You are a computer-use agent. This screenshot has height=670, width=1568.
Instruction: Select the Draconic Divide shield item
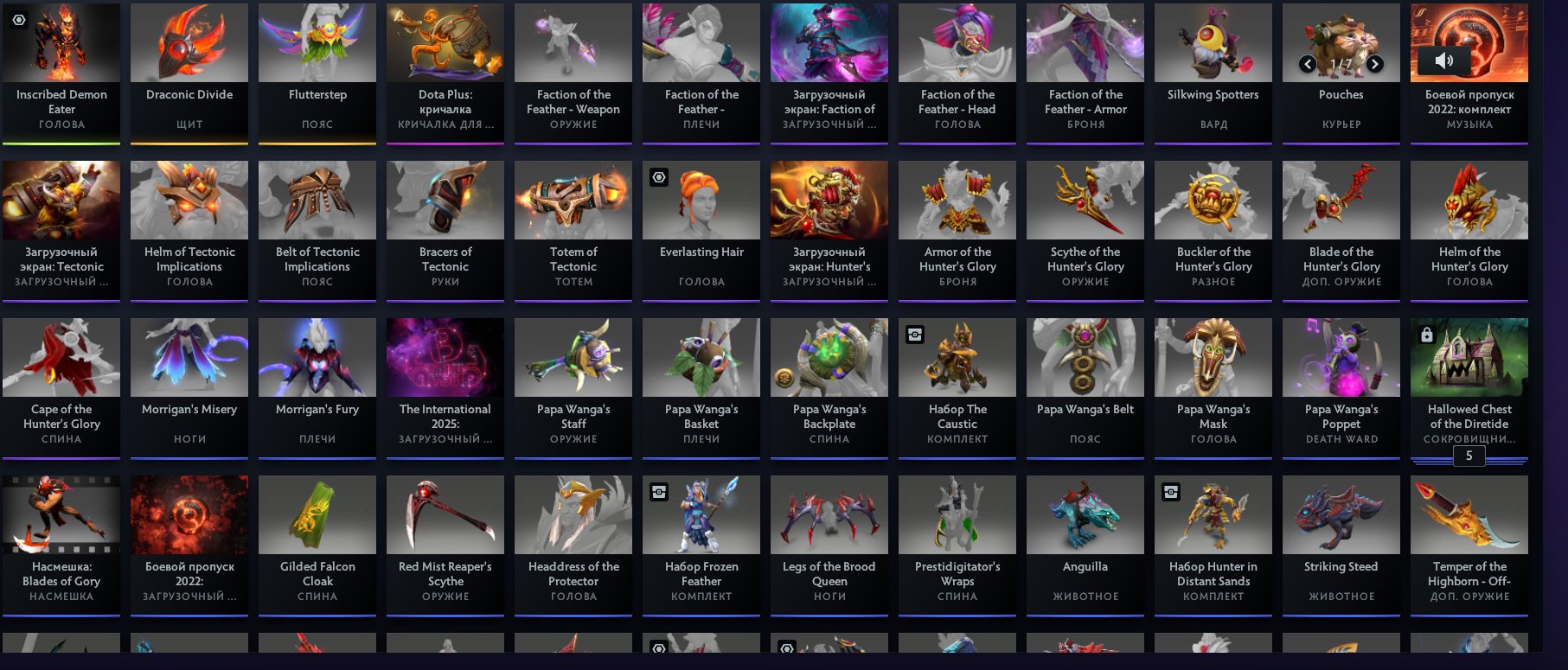coord(189,73)
